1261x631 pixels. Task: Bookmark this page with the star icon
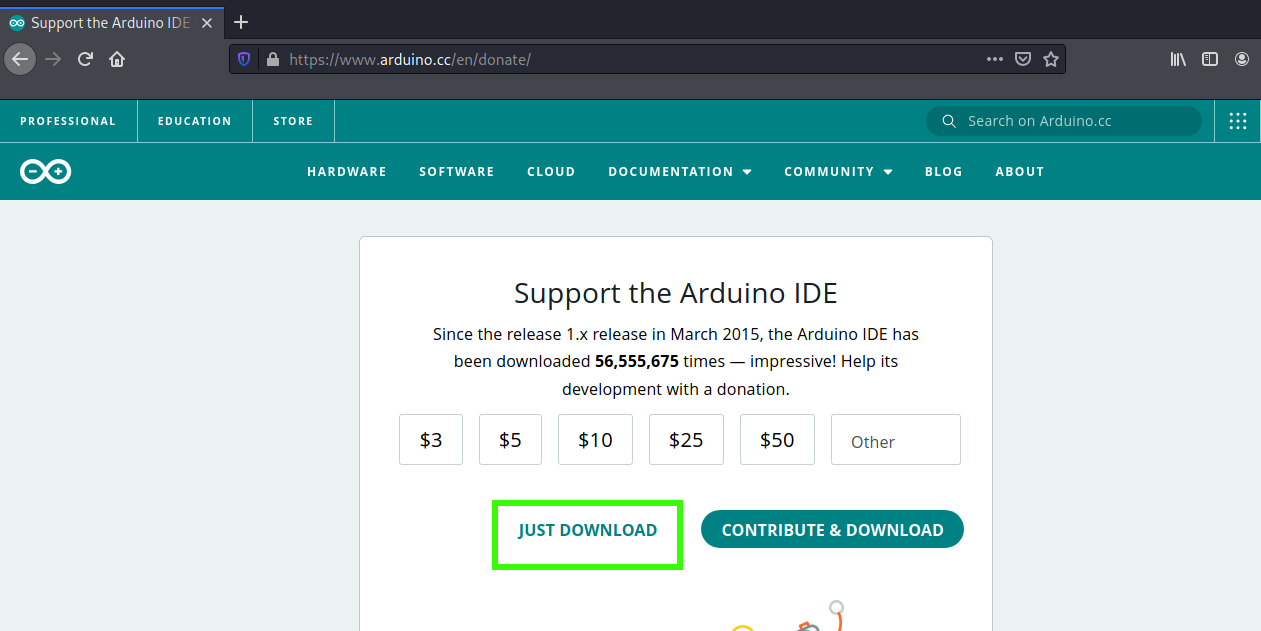click(1051, 59)
